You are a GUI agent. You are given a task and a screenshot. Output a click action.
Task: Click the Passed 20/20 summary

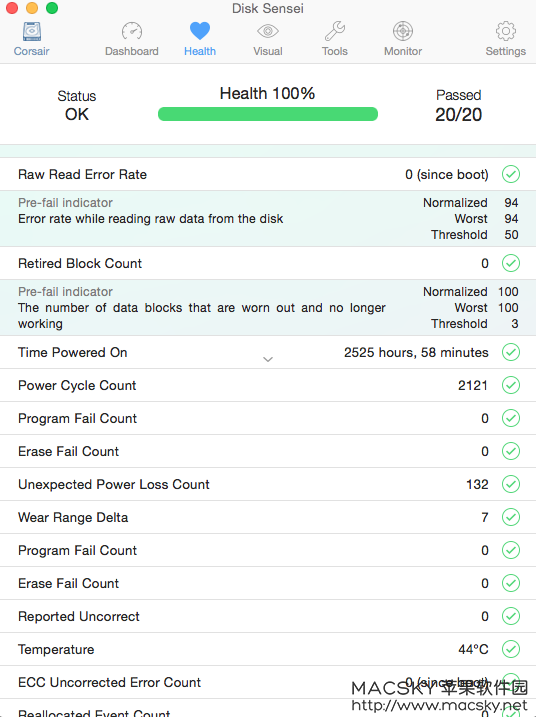coord(458,106)
